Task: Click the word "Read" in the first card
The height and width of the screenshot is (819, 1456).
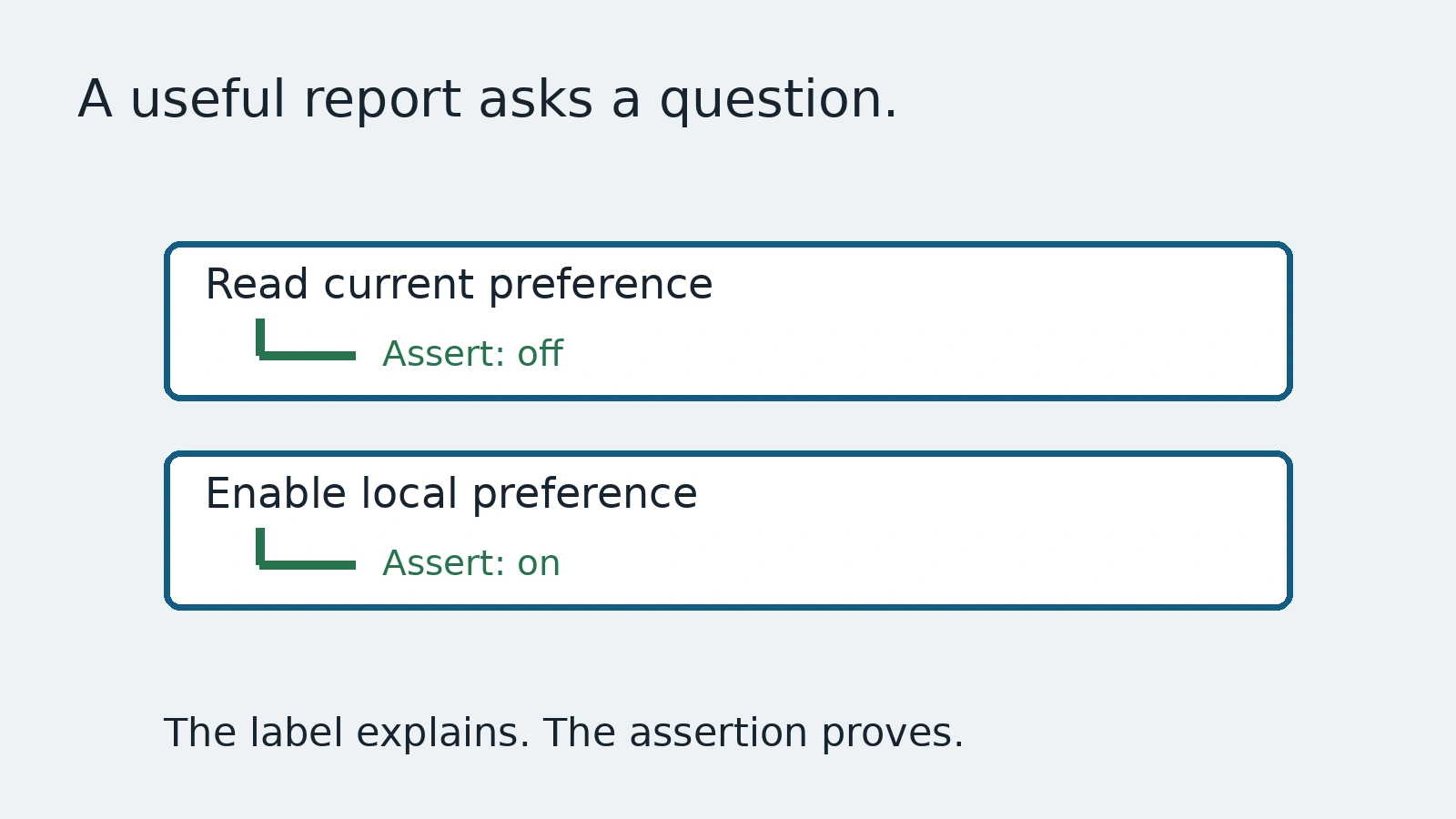Action: (x=257, y=285)
